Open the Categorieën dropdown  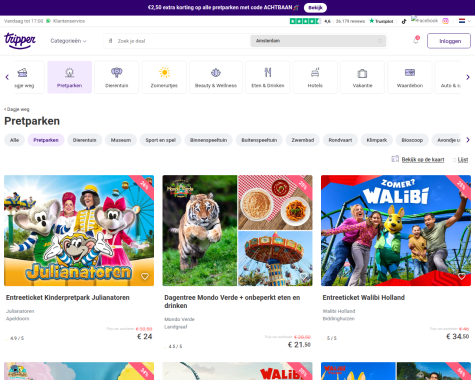click(x=68, y=41)
